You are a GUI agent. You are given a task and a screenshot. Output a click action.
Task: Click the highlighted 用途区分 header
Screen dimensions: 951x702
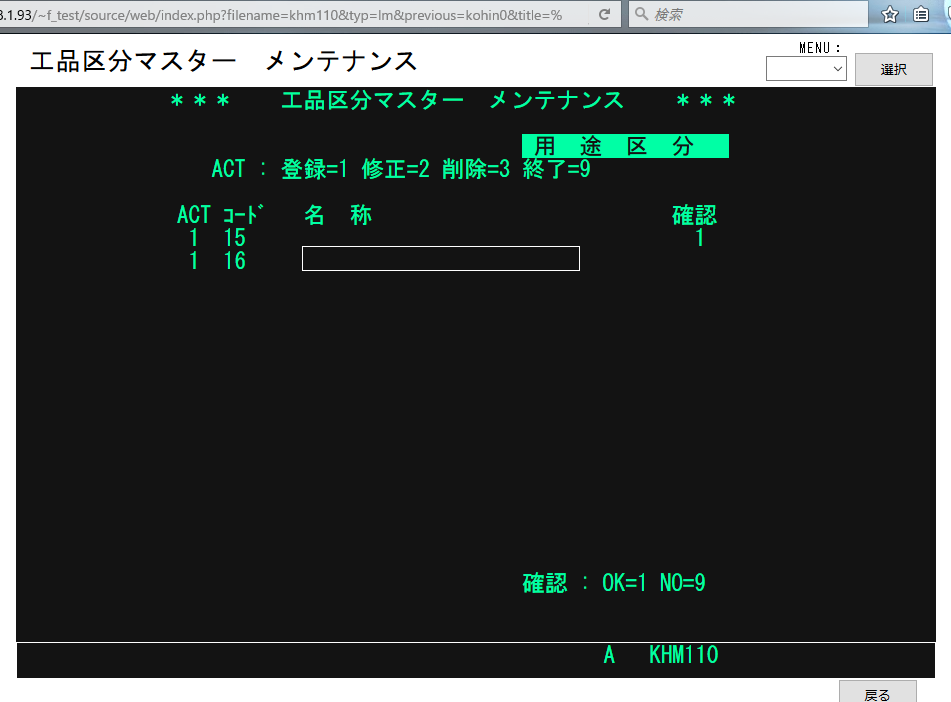(625, 146)
